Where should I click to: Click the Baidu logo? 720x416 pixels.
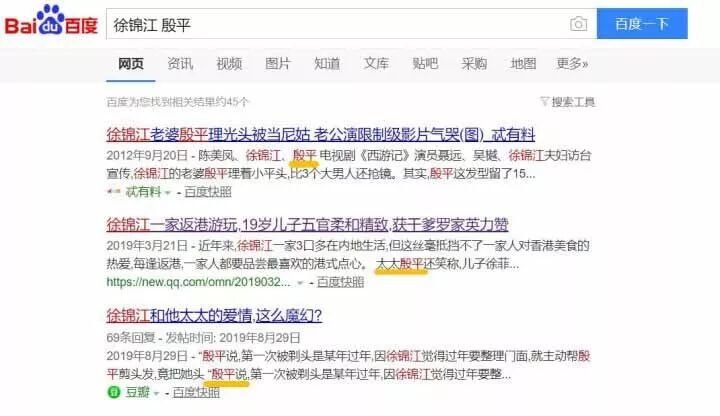(51, 21)
